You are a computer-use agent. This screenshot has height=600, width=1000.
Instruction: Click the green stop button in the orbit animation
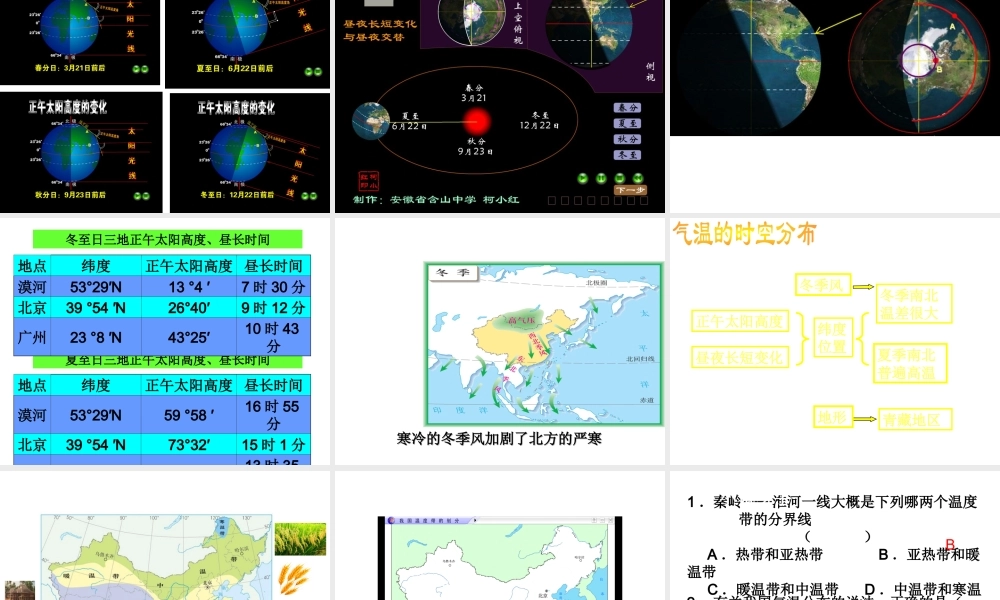click(x=619, y=179)
